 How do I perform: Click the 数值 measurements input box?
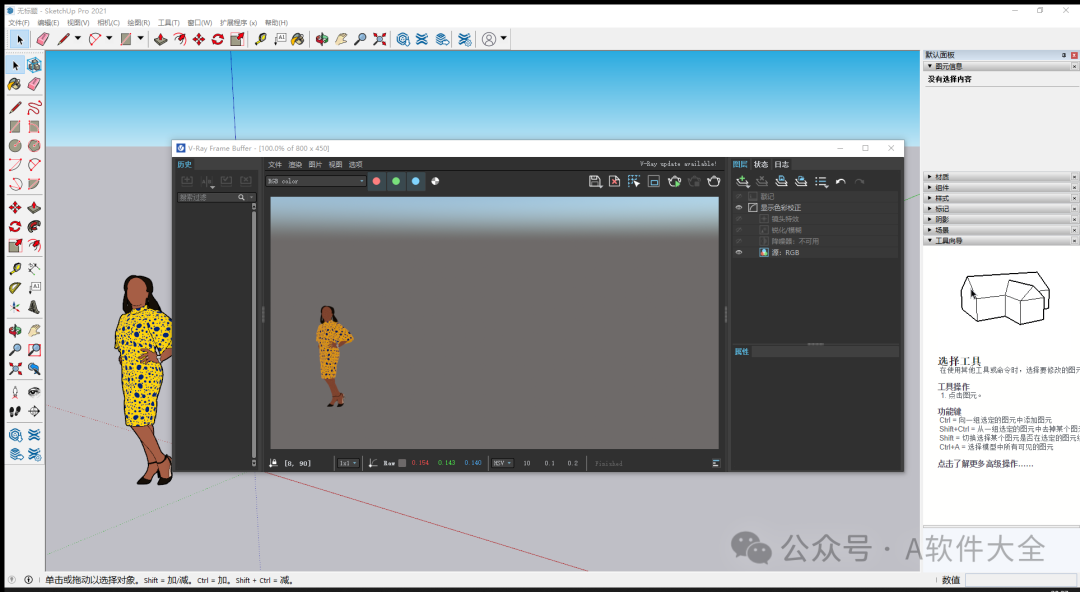[x=1021, y=580]
